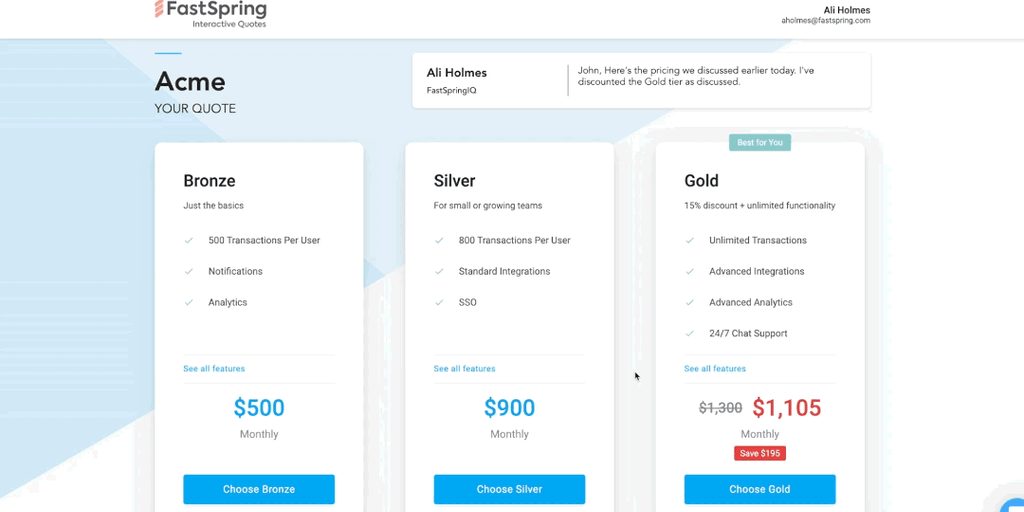This screenshot has height=512, width=1024.
Task: Click checkmark beside Unlimited Transactions
Action: 689,240
